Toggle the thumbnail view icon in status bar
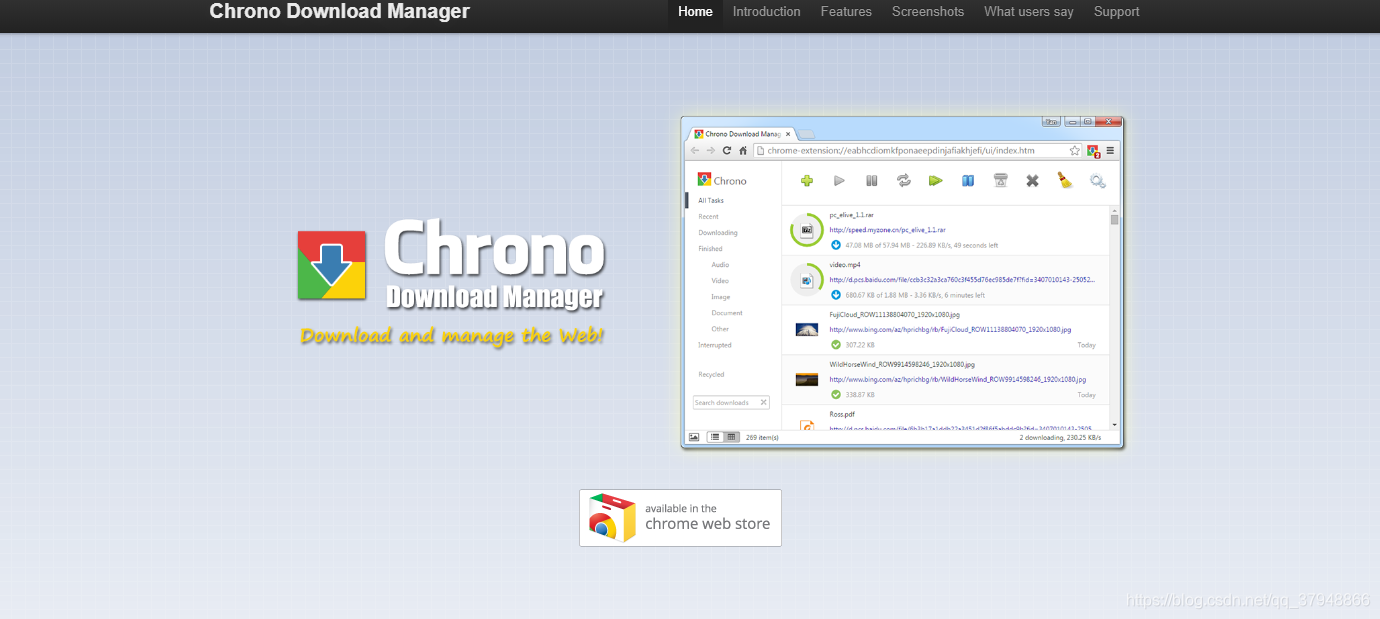Viewport: 1380px width, 619px height. [694, 437]
